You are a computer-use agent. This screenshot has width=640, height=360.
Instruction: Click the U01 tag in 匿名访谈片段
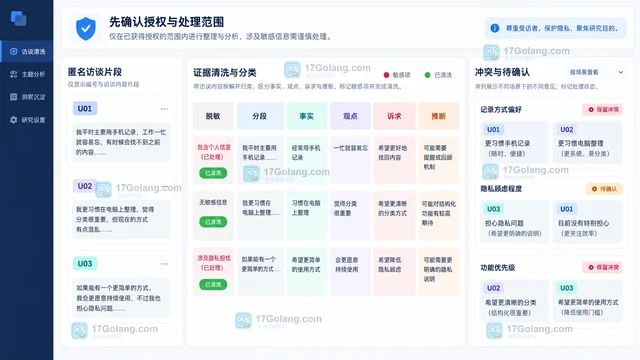point(85,109)
